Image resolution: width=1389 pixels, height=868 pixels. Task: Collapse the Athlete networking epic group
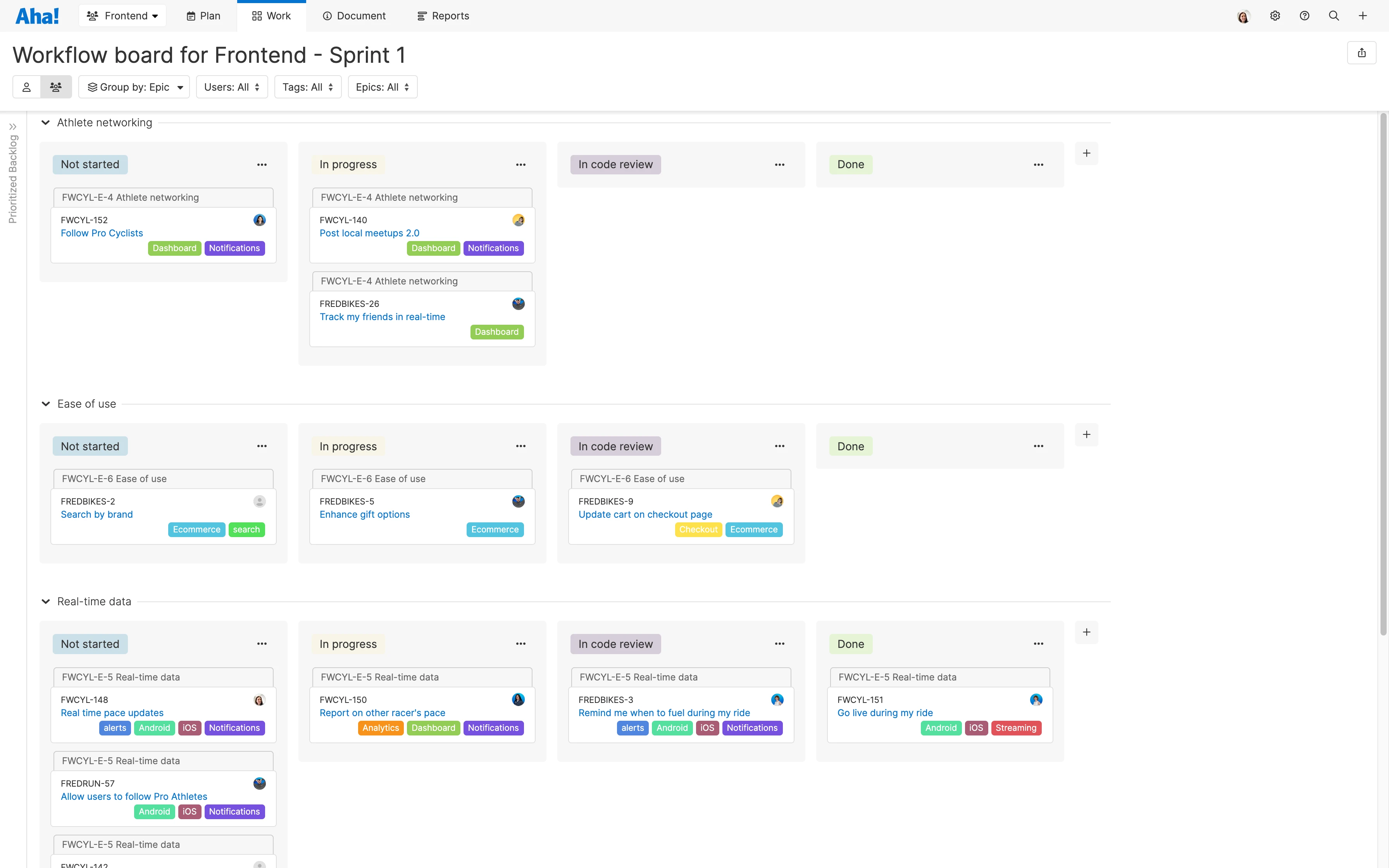(45, 123)
